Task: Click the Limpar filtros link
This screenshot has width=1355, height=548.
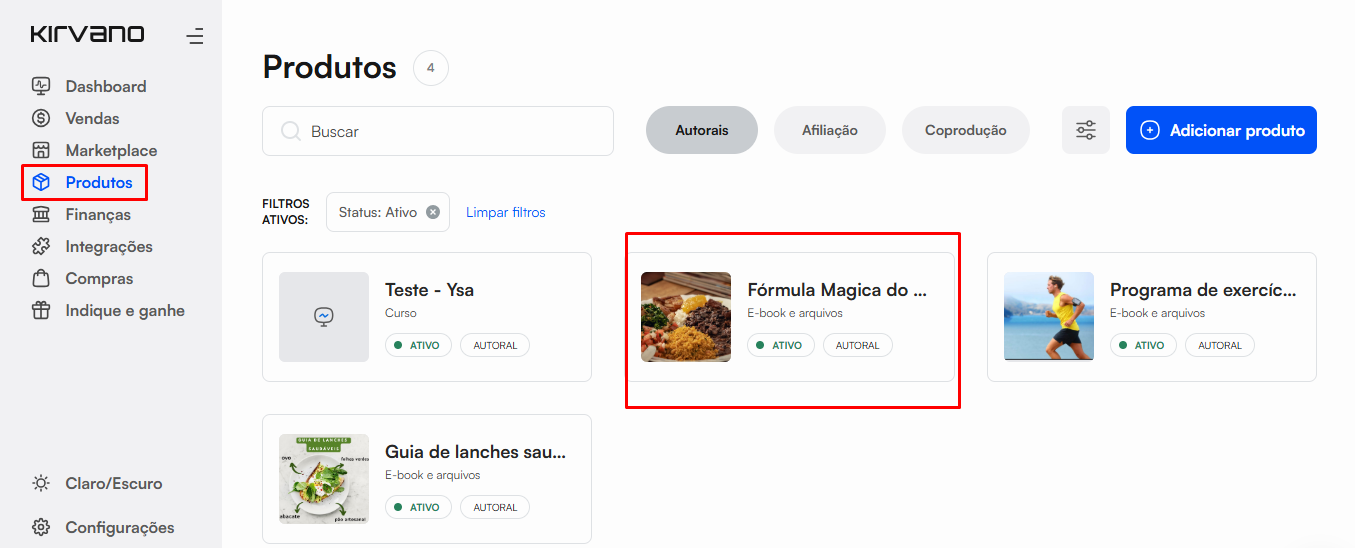Action: pos(505,212)
